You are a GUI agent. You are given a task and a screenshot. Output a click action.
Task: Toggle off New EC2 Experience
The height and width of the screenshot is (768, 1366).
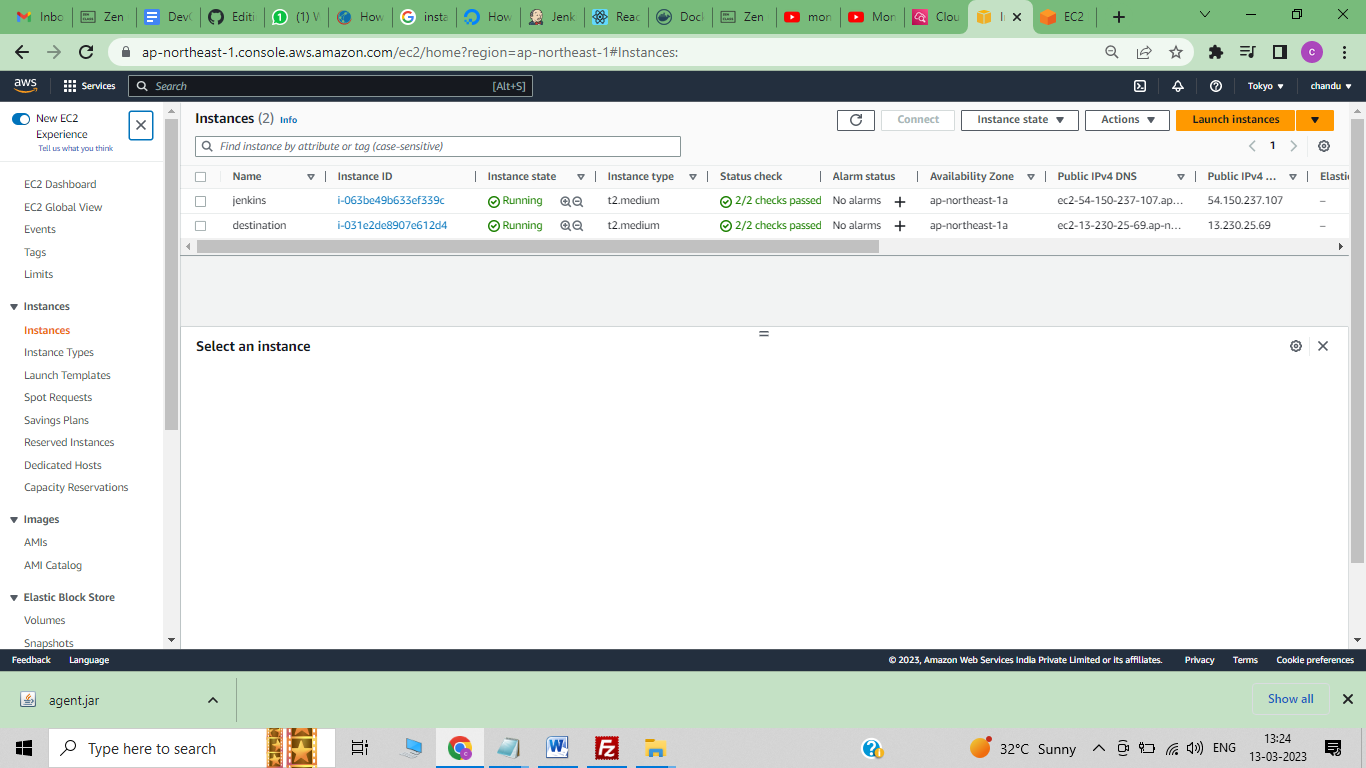click(x=20, y=117)
